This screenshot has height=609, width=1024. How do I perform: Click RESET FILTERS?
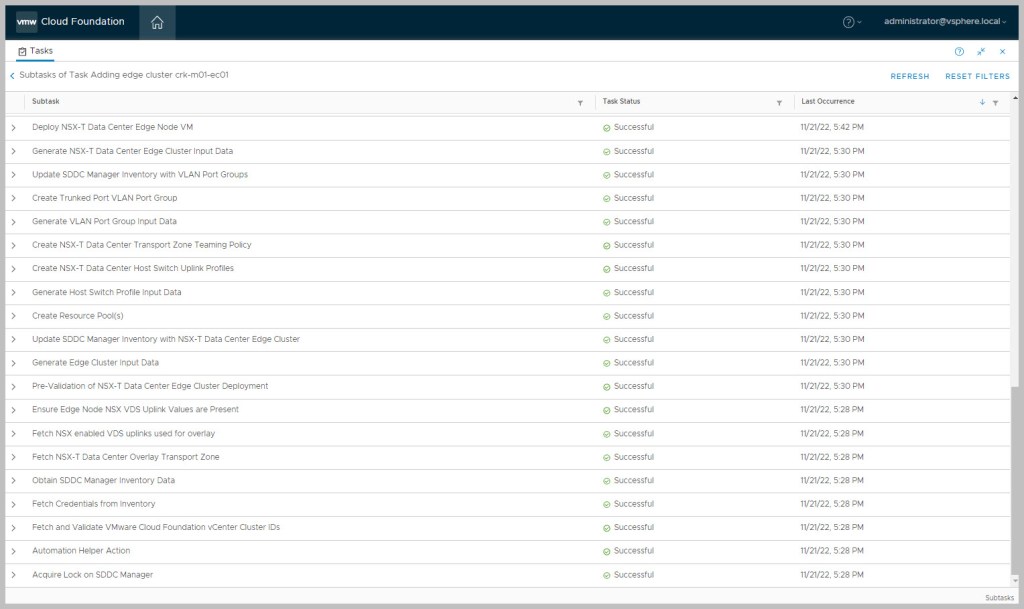tap(977, 76)
